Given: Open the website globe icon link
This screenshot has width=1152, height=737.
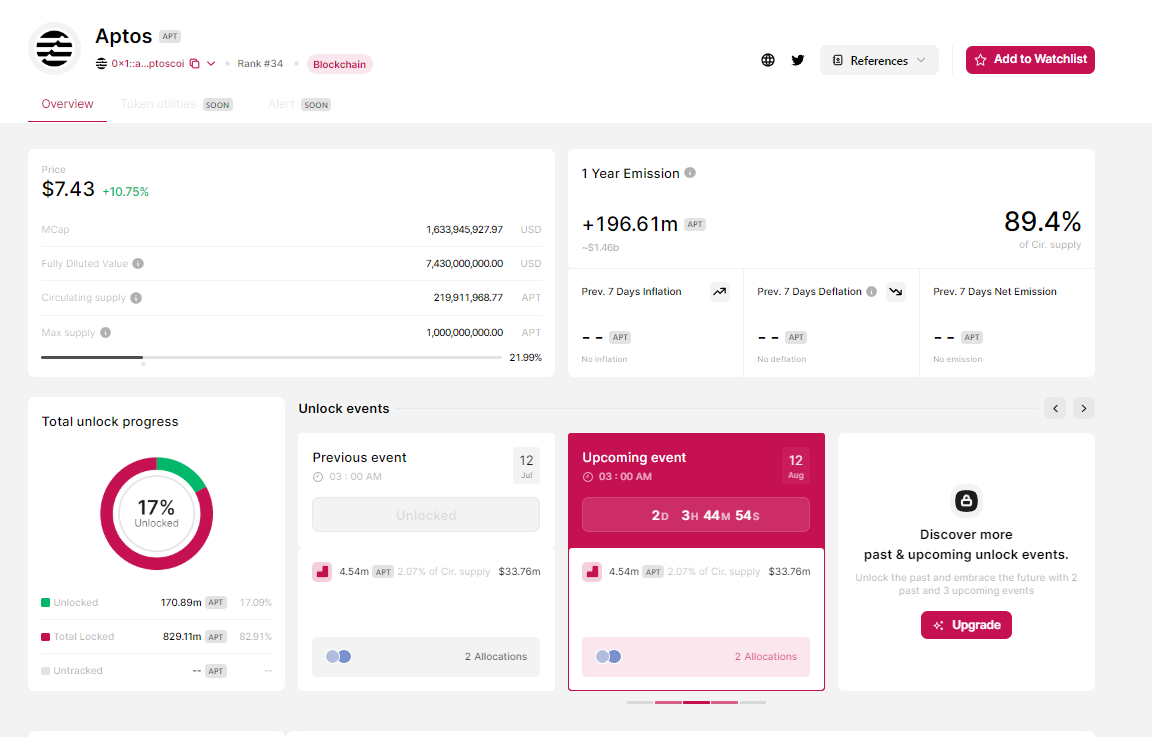Looking at the screenshot, I should pos(768,60).
